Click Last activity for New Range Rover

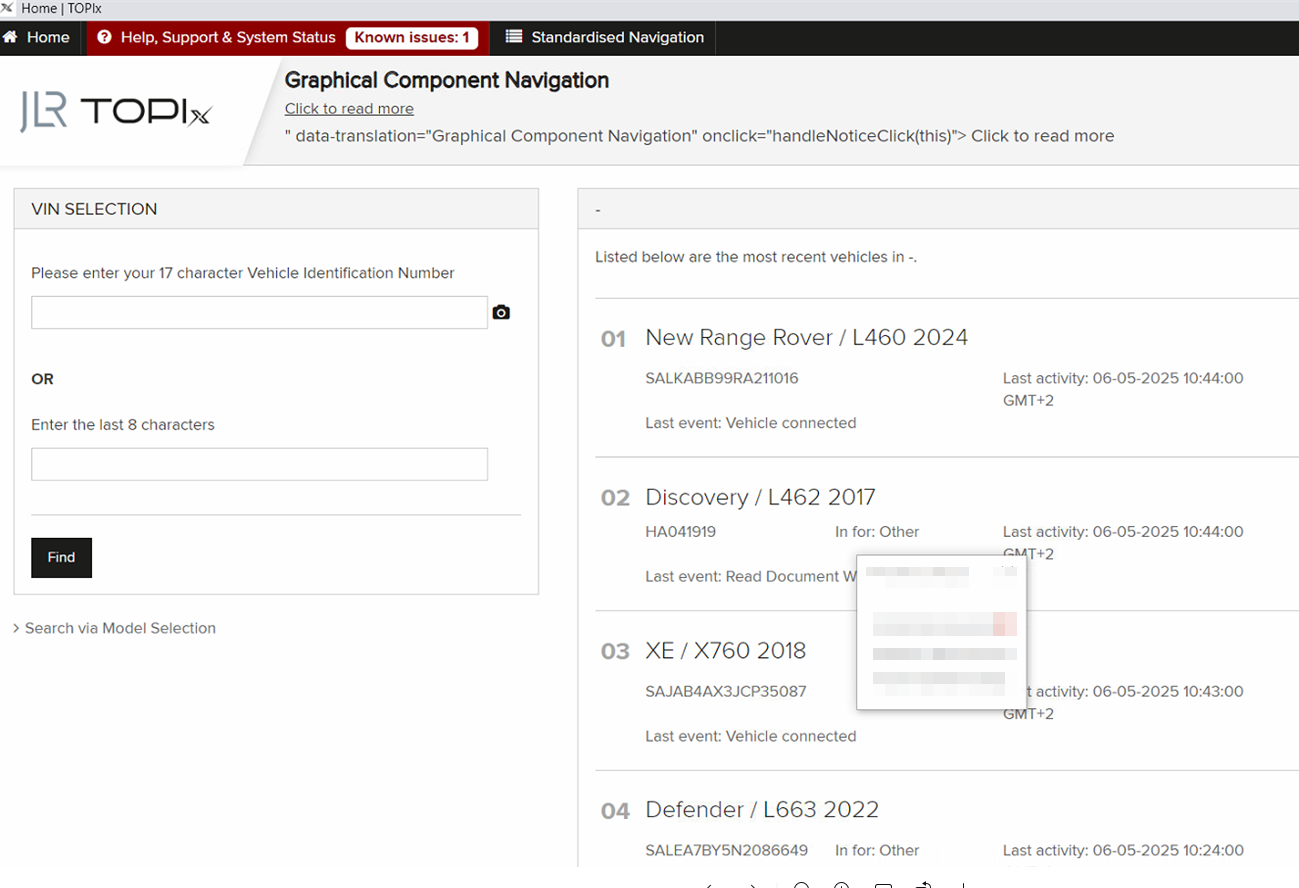[x=1123, y=390]
